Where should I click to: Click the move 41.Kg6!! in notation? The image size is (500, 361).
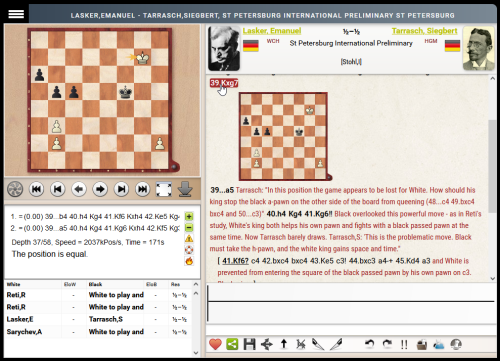318,214
